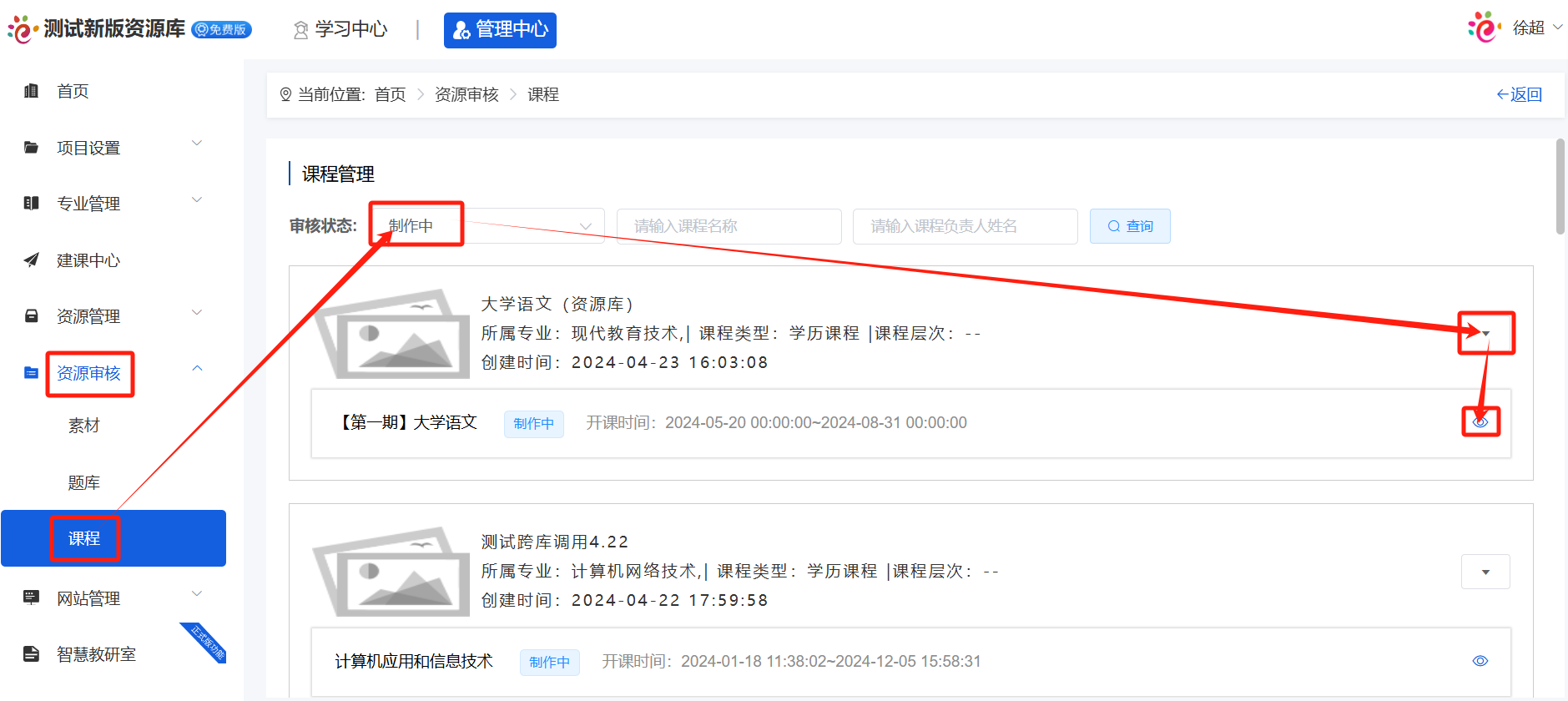Click the 项目设置 folder icon

coord(32,148)
